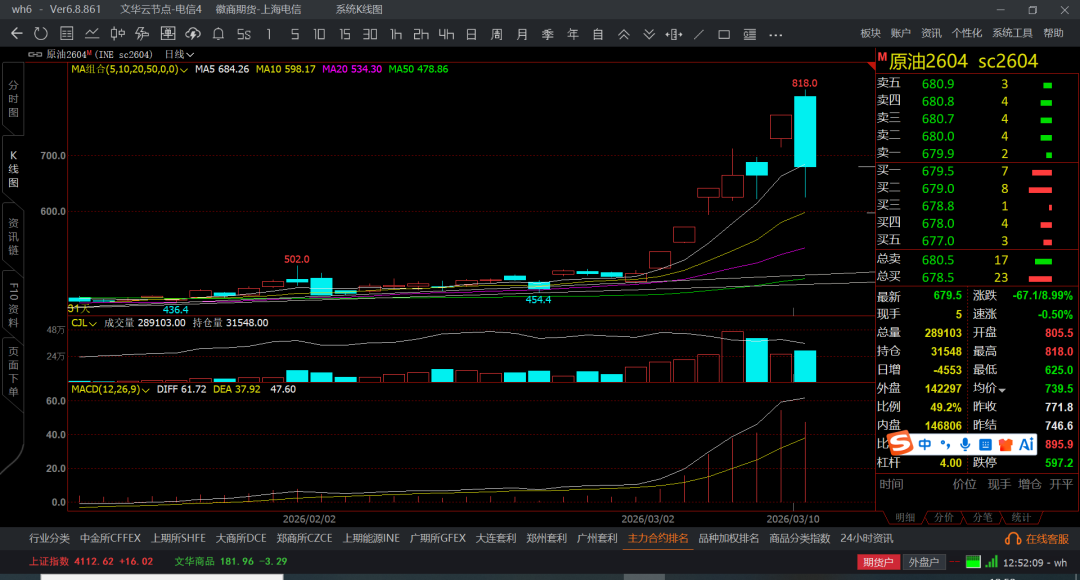1080x580 pixels.
Task: Open the 24小时资讯 tab
Action: coord(866,539)
